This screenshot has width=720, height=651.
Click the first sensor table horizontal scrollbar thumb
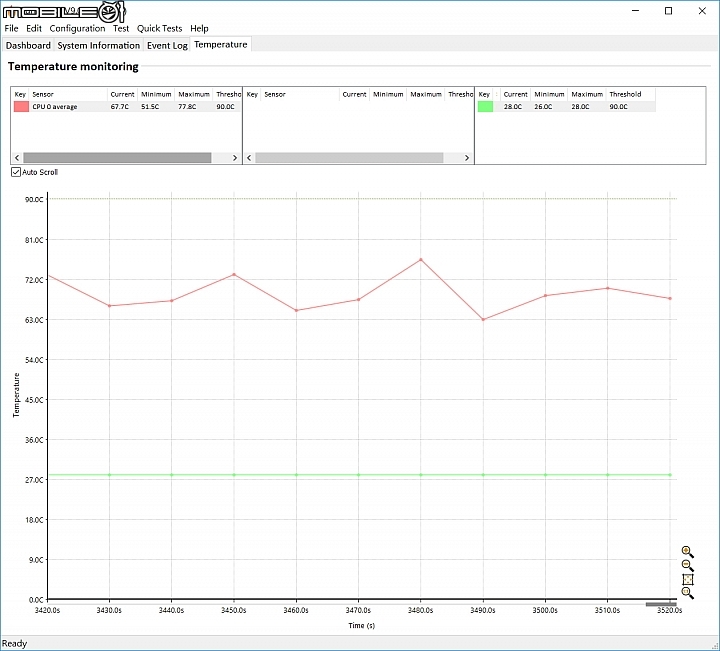coord(117,157)
